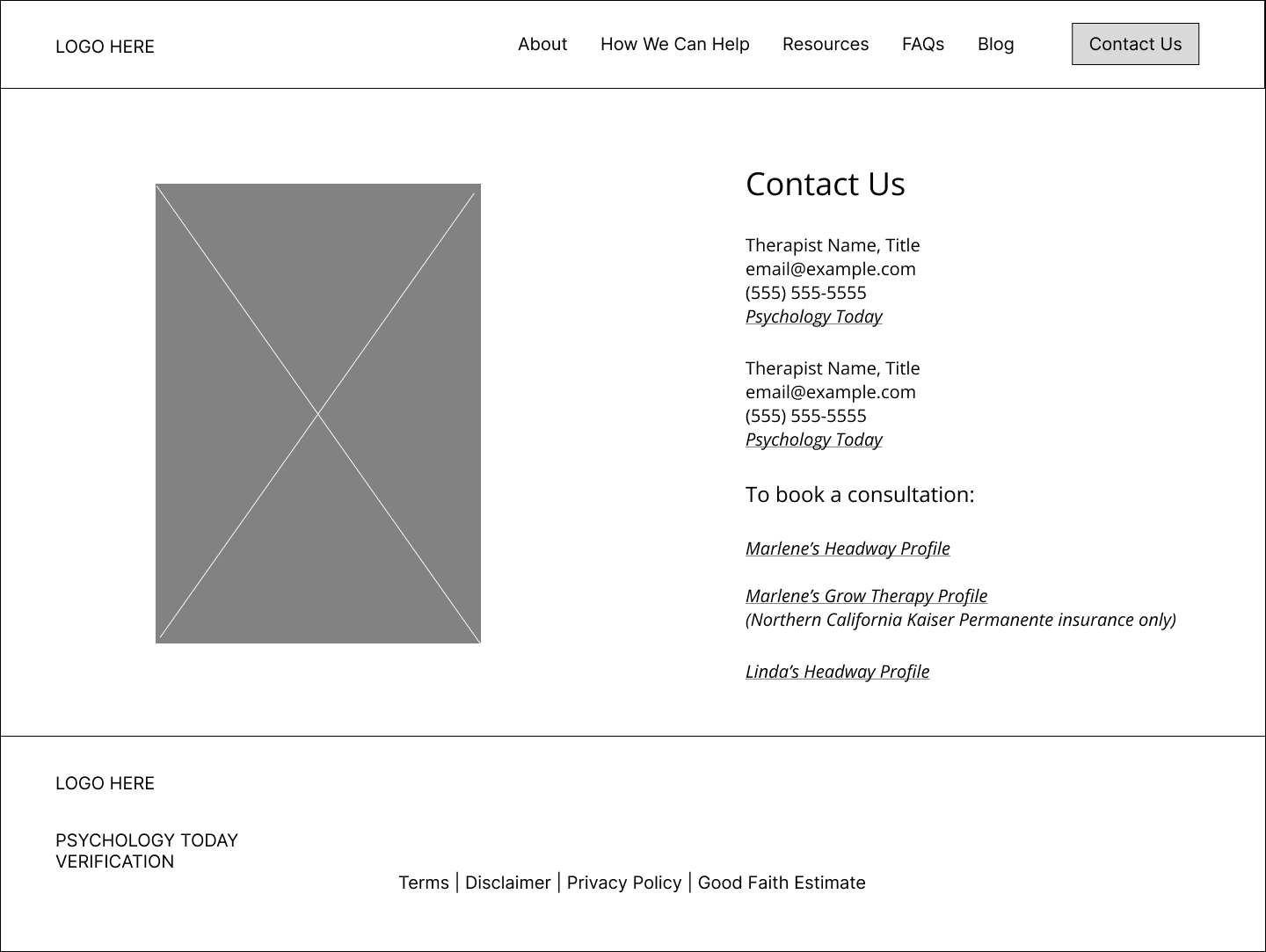1266x952 pixels.
Task: Click the header LOGO HERE placeholder
Action: tap(105, 47)
